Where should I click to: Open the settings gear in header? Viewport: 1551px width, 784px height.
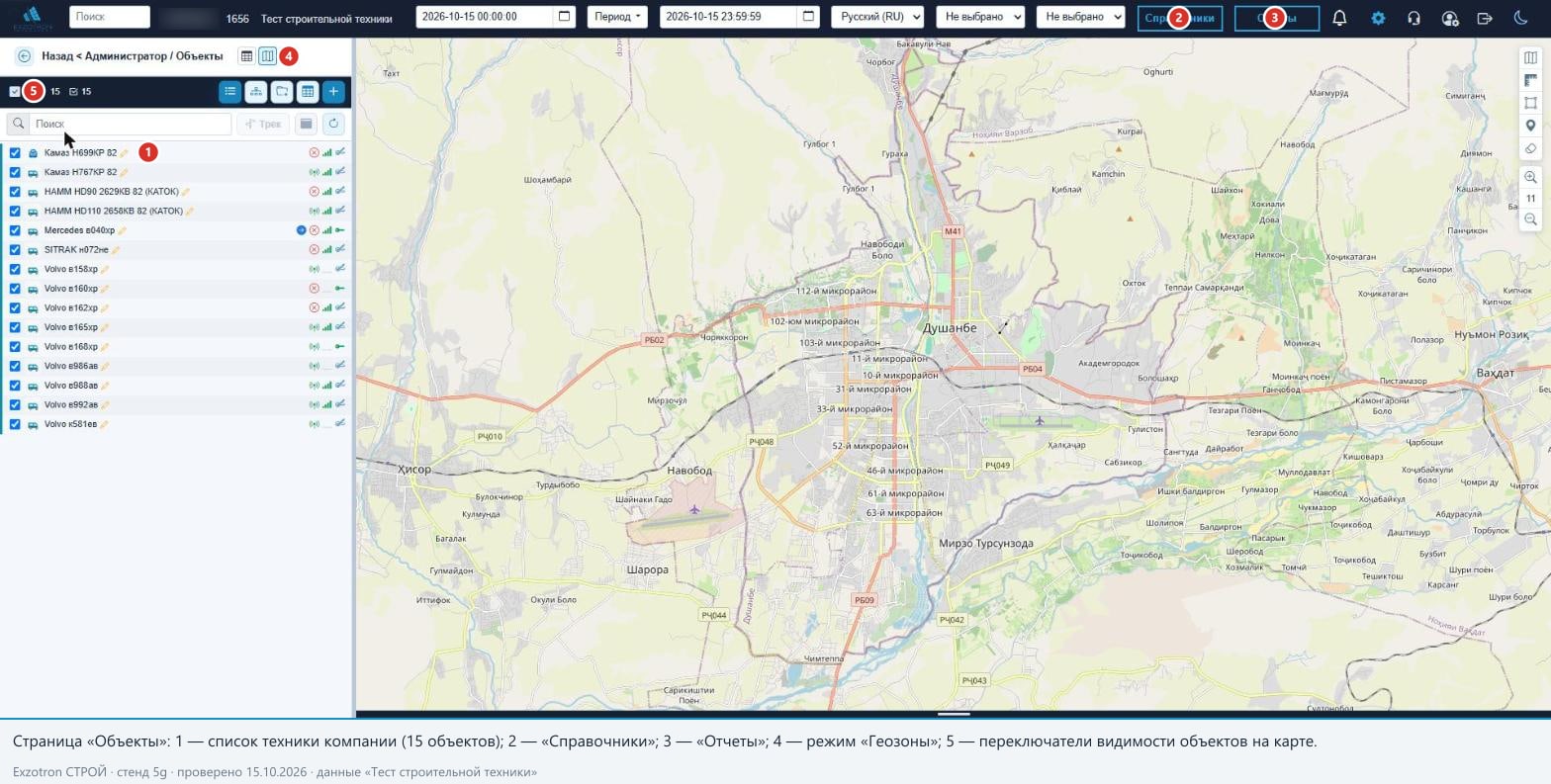tap(1378, 18)
